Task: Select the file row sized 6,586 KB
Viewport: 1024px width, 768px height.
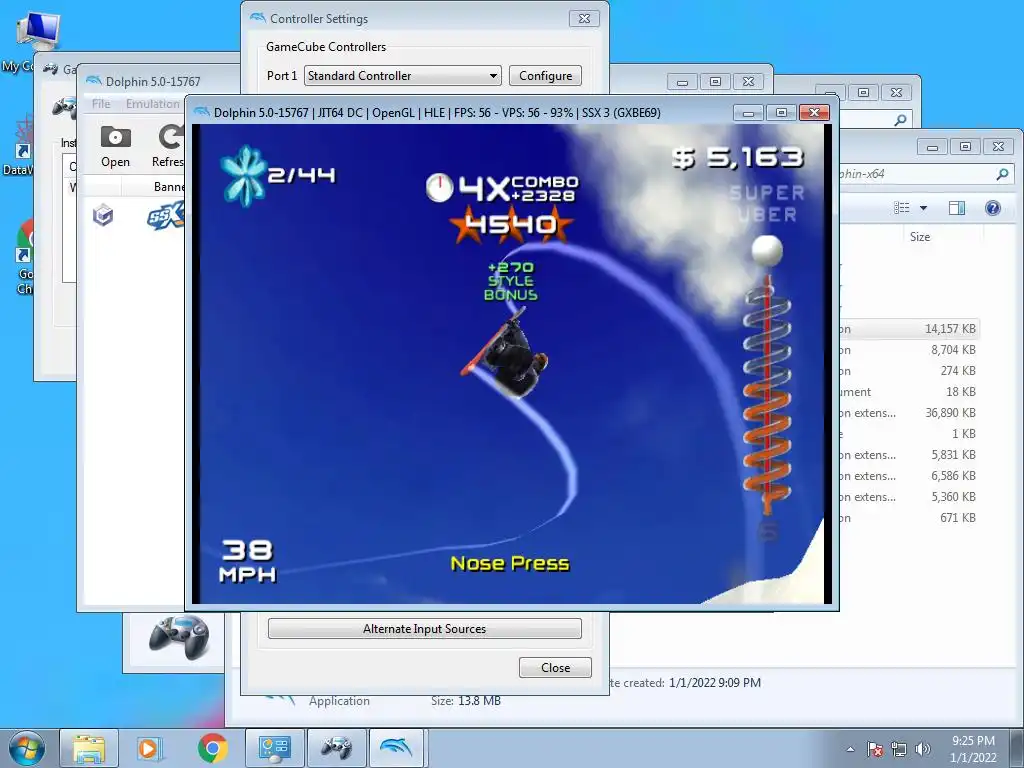Action: pos(909,475)
